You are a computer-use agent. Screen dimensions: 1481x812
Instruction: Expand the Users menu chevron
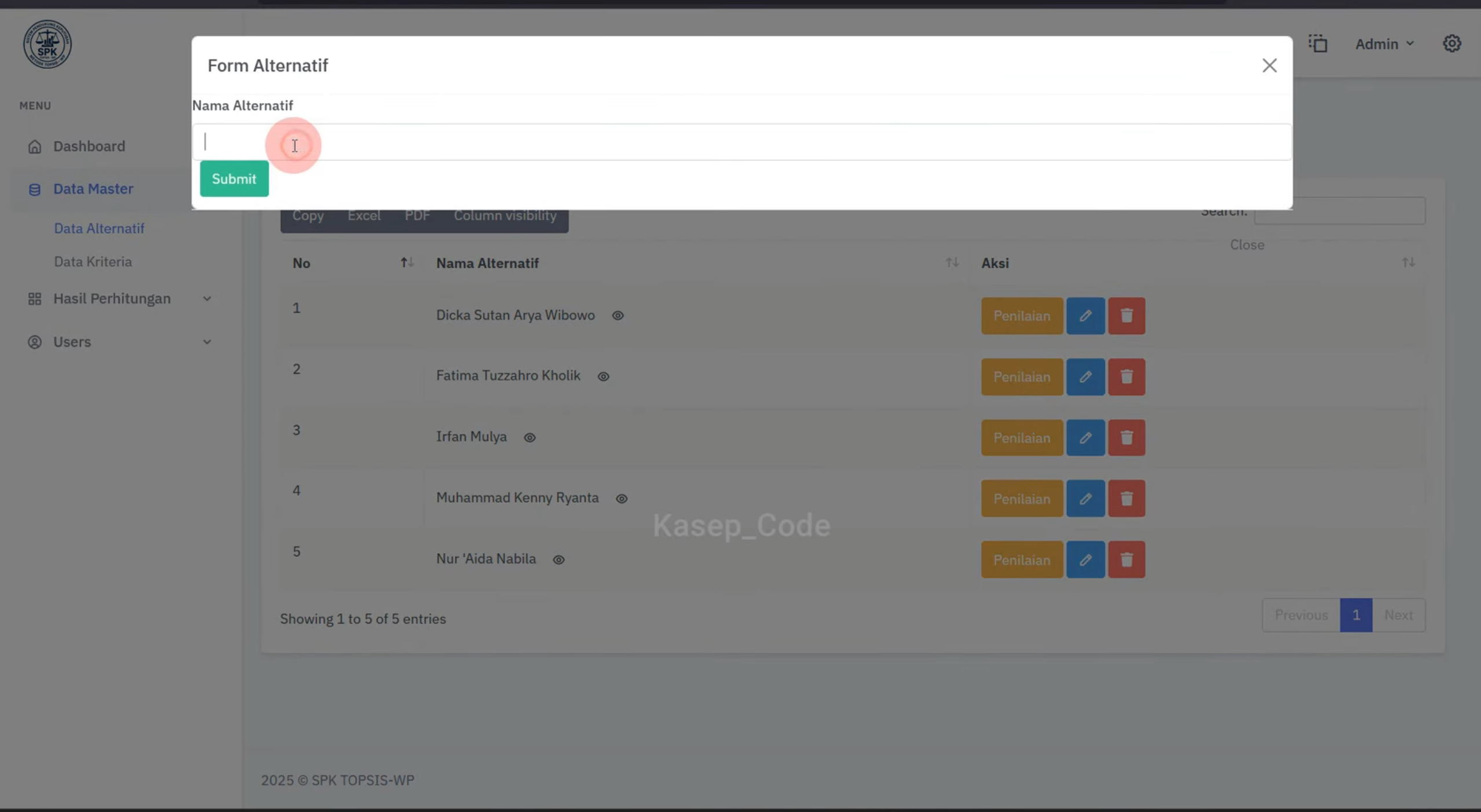coord(207,342)
